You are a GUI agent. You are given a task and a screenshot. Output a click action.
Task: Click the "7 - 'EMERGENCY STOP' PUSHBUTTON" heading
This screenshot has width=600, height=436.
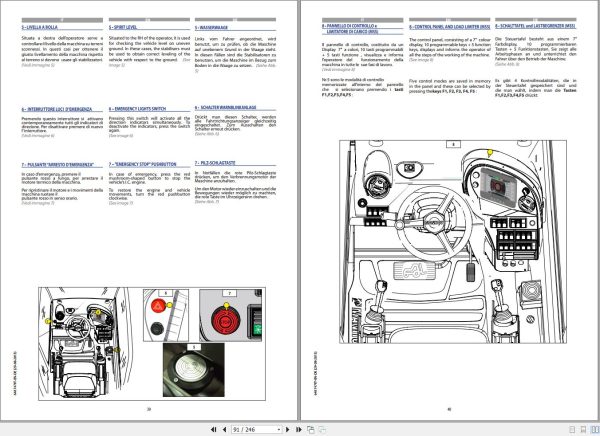point(142,164)
